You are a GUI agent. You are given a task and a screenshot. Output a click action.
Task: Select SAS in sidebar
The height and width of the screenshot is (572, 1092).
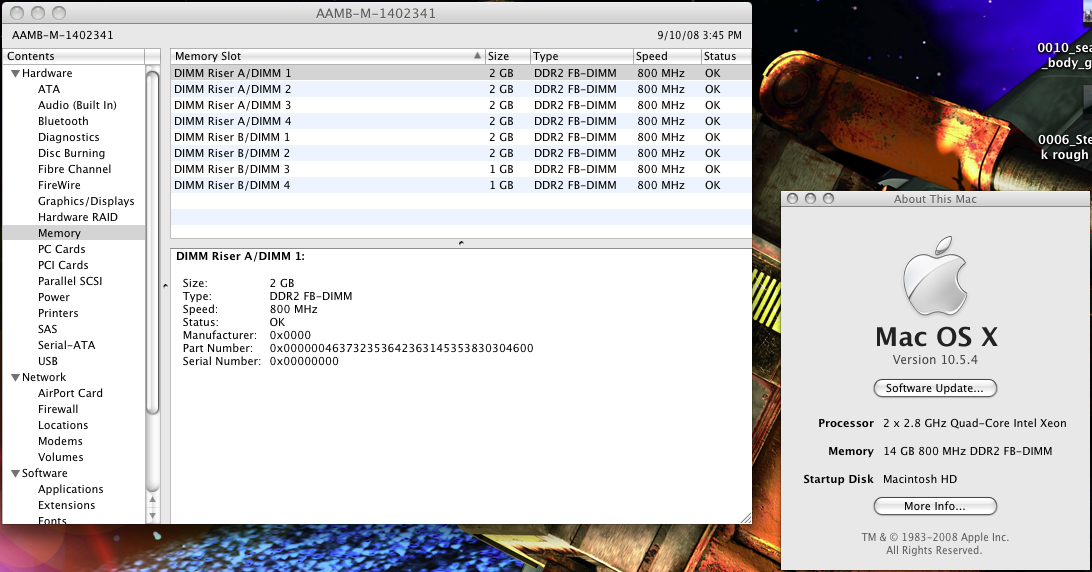point(47,330)
